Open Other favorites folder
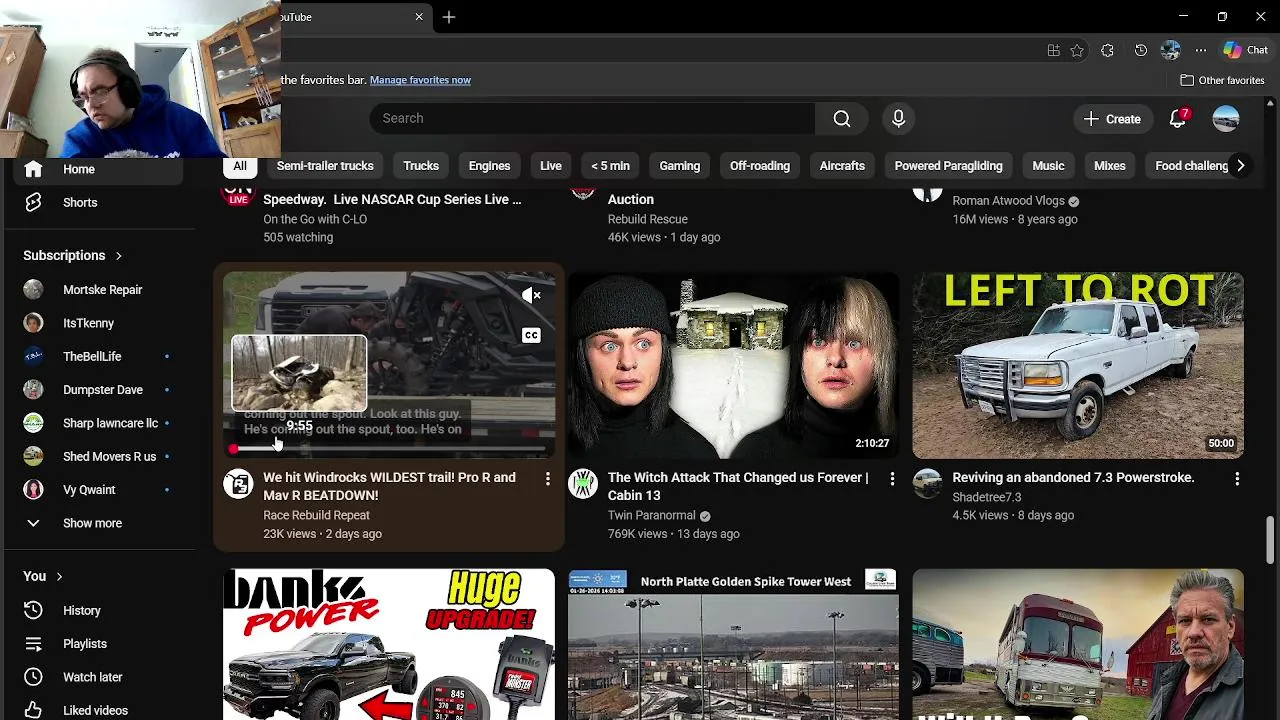Viewport: 1280px width, 720px height. tap(1222, 80)
